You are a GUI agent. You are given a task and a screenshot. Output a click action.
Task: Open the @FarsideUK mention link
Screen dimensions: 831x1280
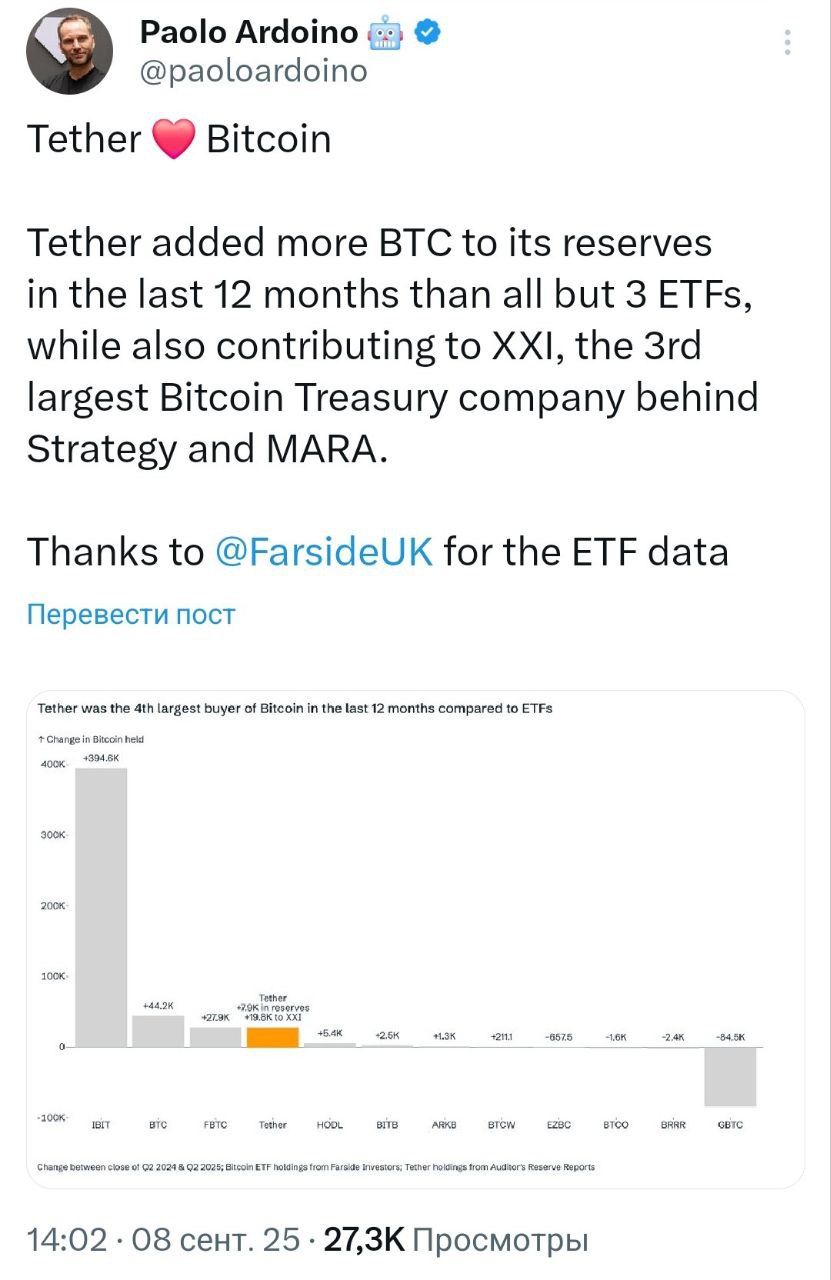[x=324, y=551]
